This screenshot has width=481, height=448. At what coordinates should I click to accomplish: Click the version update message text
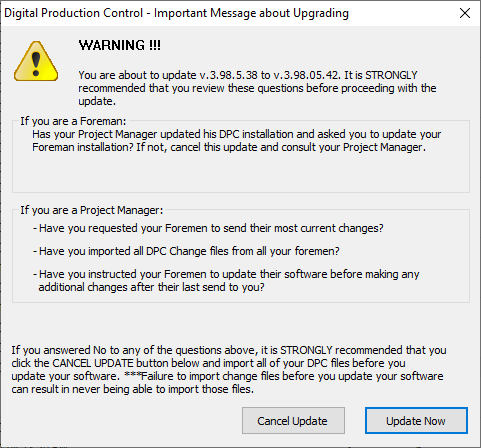[257, 88]
